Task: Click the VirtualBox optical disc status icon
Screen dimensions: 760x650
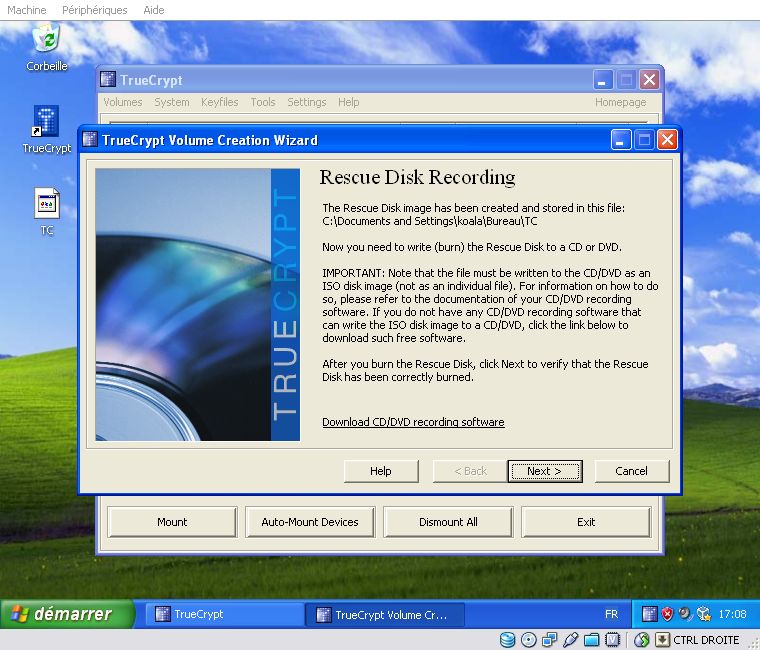Action: click(528, 640)
